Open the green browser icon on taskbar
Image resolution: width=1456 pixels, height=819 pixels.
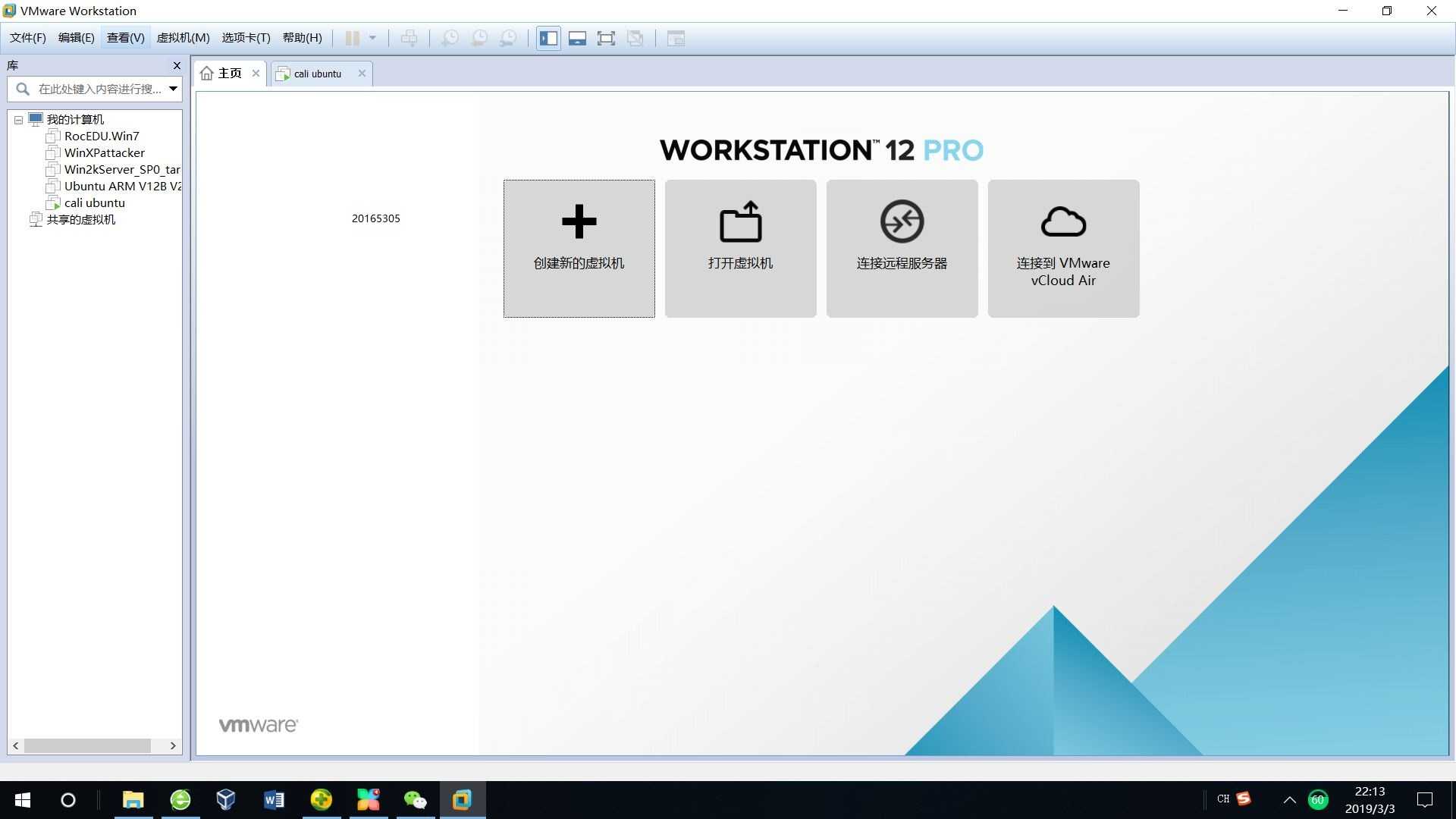tap(180, 800)
